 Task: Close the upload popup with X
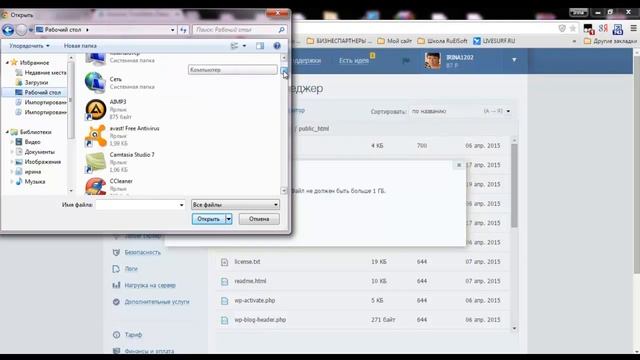coord(459,165)
